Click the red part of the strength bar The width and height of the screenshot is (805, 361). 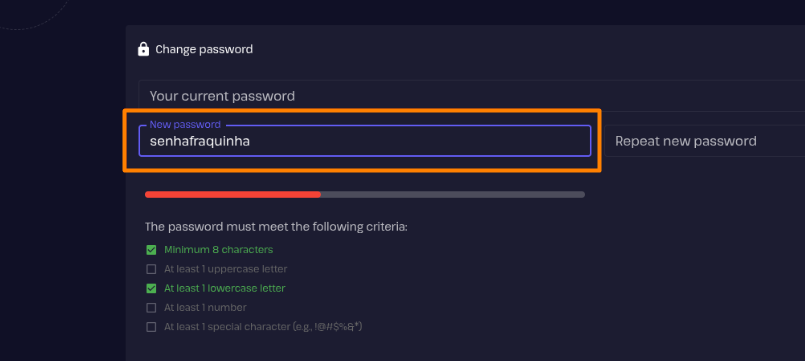pos(233,195)
